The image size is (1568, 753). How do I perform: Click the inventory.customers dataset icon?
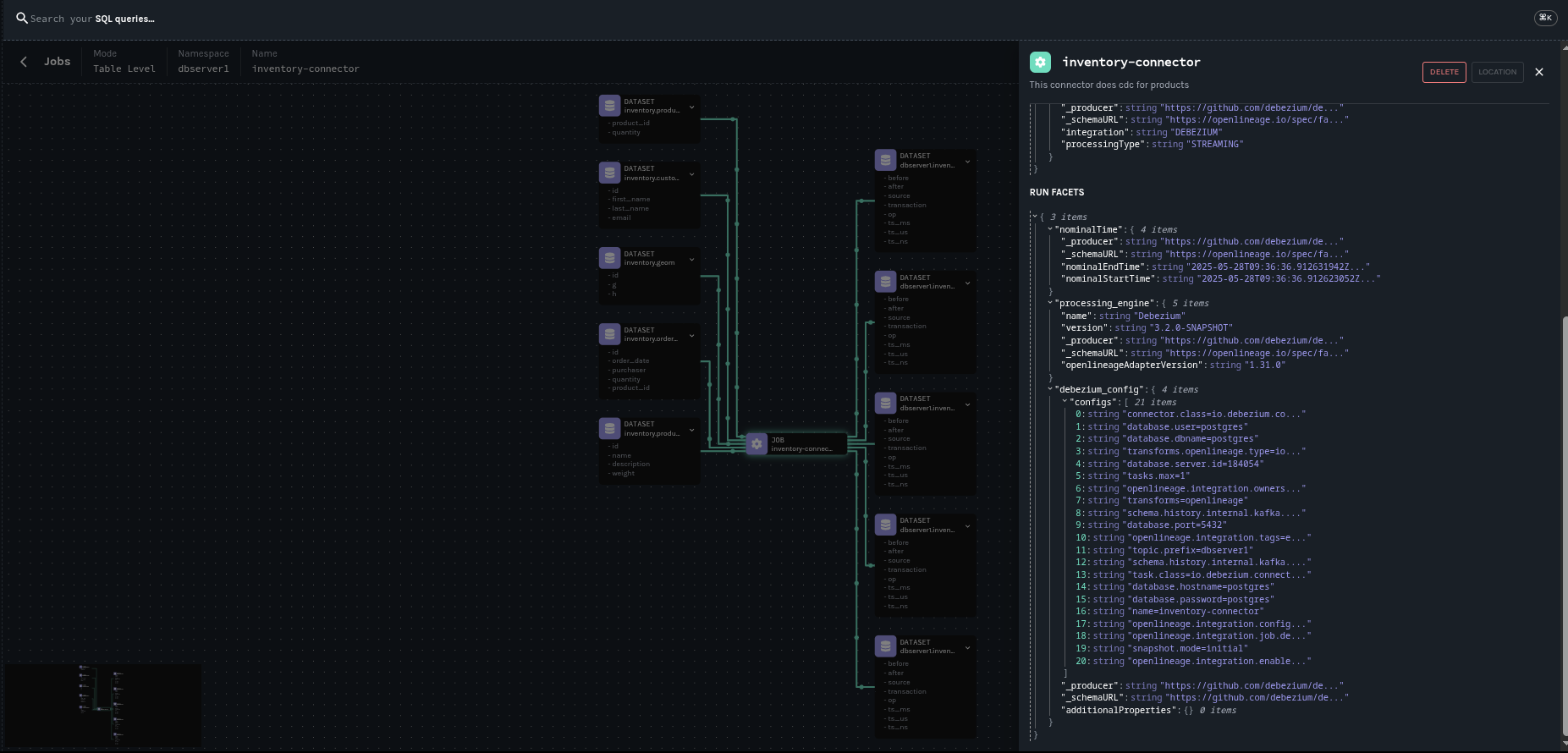(609, 173)
